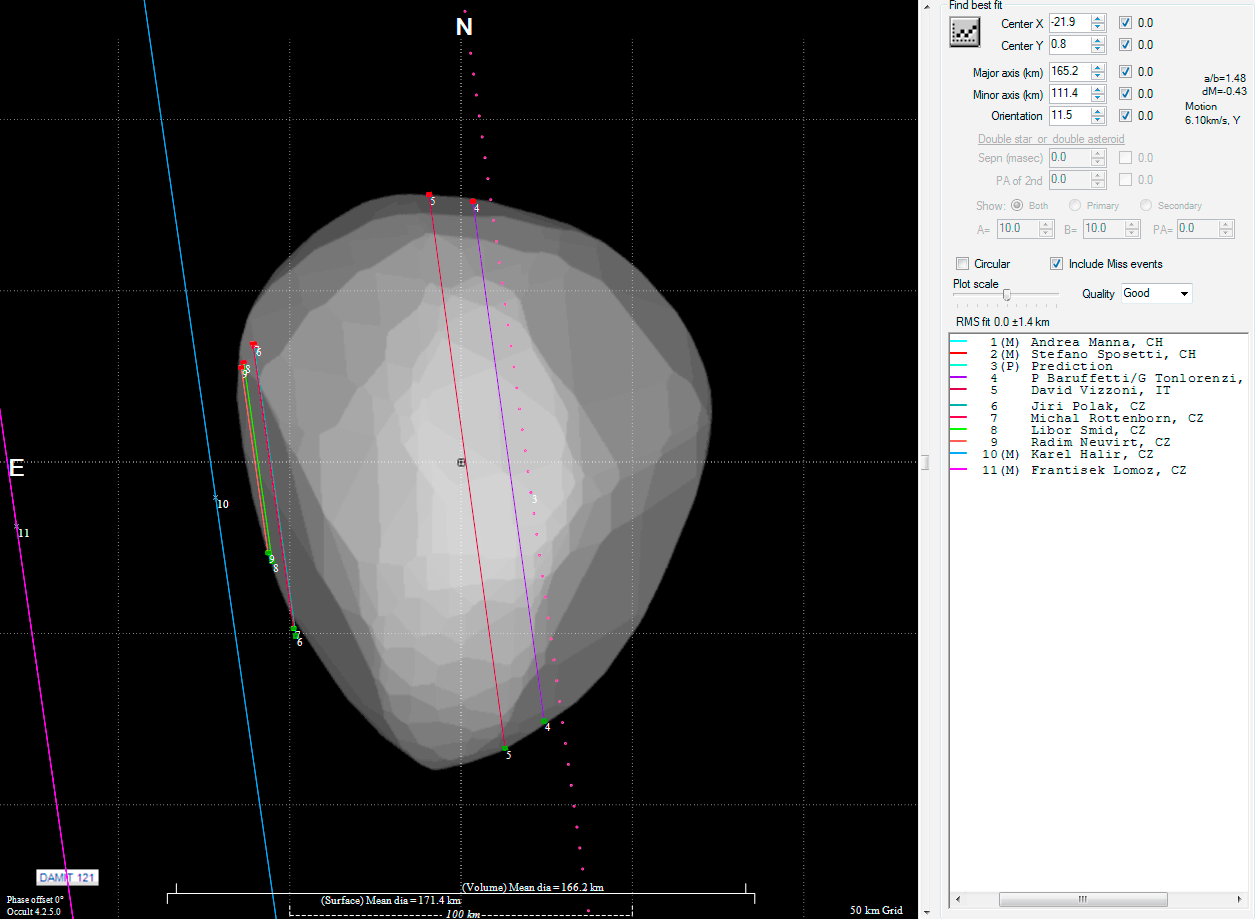Screen dimensions: 1255x919
Task: Select the Both radio button
Action: [x=1018, y=205]
